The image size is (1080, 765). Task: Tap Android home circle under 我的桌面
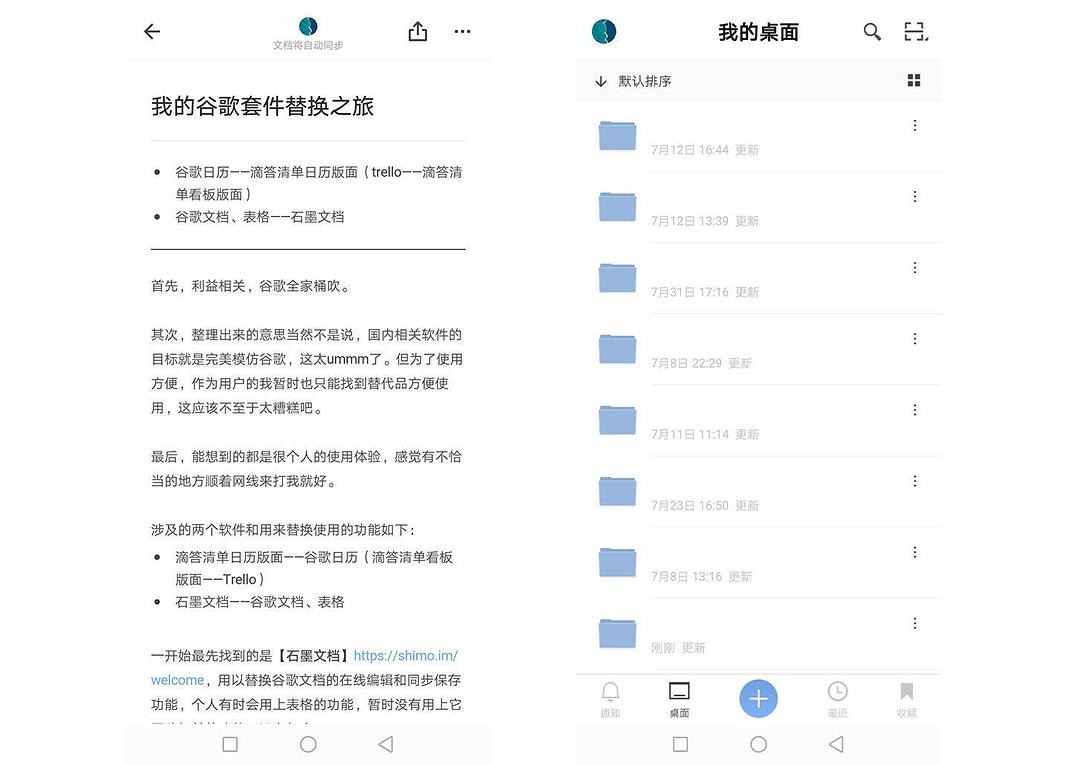[758, 744]
